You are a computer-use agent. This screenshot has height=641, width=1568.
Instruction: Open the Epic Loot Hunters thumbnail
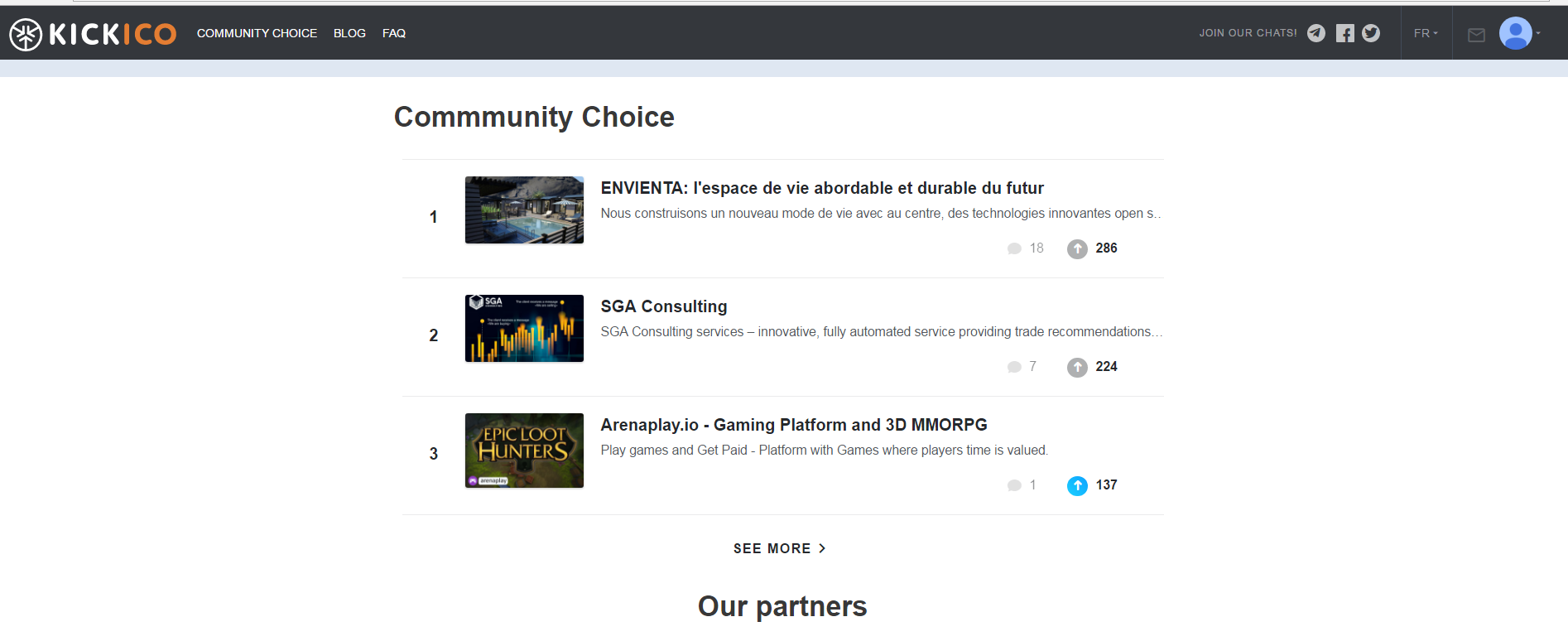click(x=524, y=451)
